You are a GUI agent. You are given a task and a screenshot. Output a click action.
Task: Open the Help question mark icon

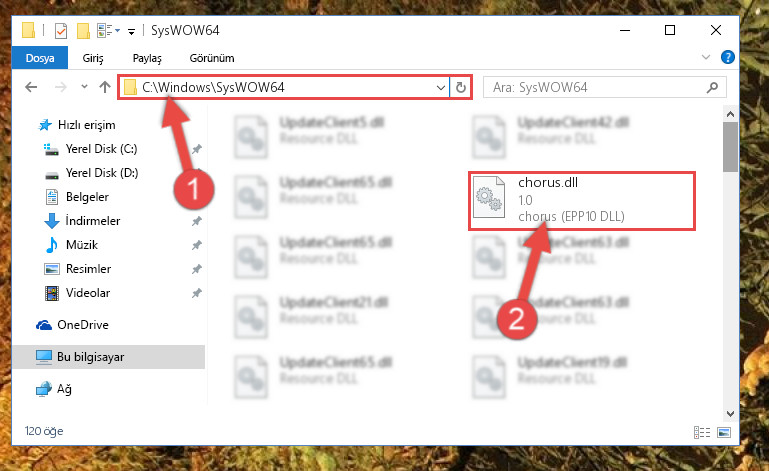(727, 57)
